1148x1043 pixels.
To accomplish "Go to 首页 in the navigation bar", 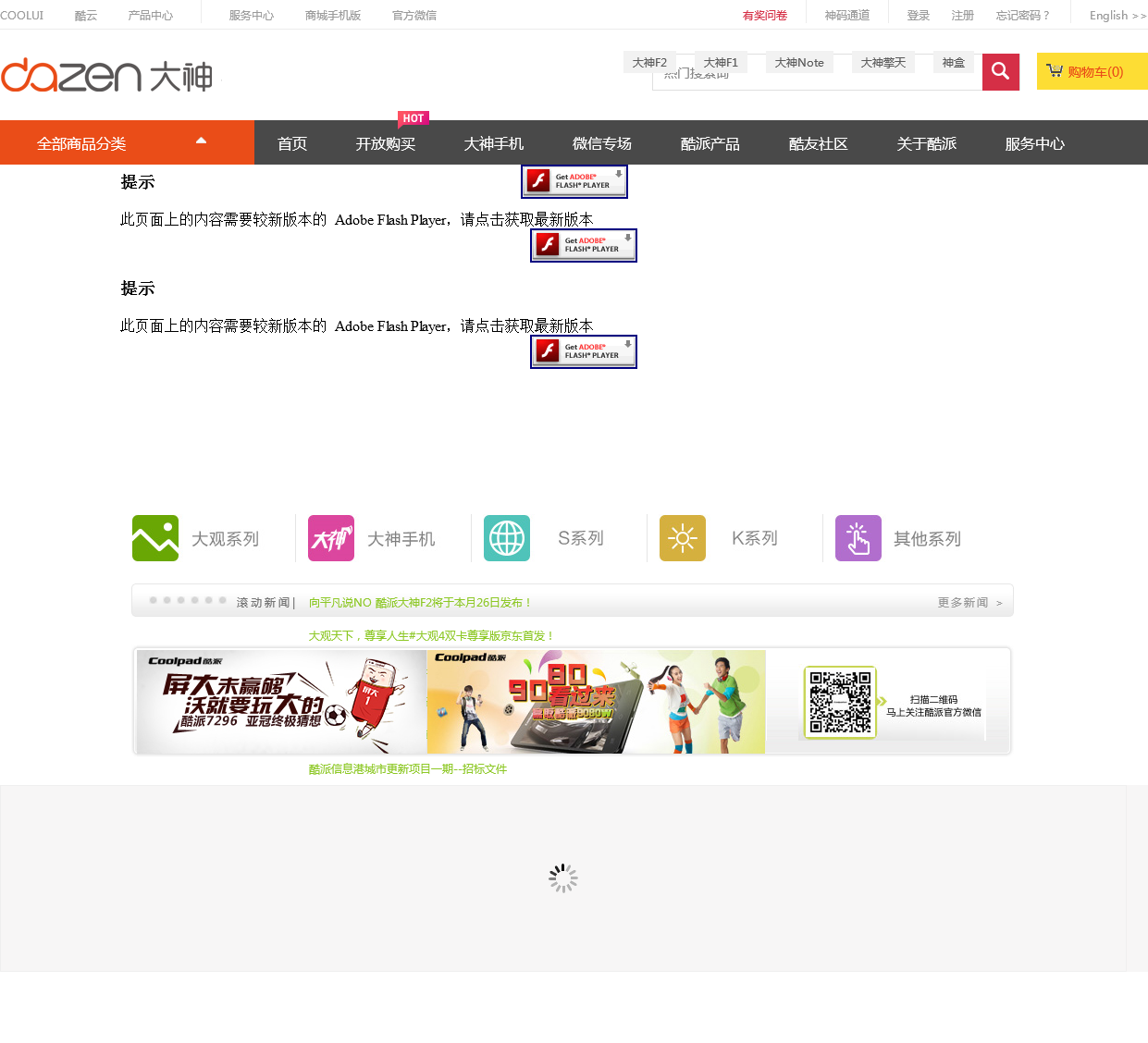I will click(292, 143).
